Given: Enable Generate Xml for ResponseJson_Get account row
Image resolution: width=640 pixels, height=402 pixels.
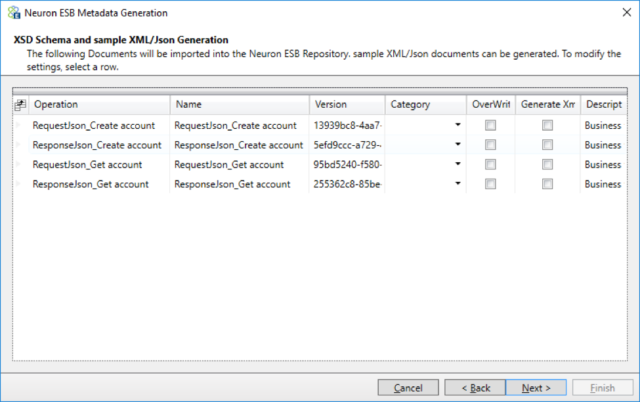Looking at the screenshot, I should pos(548,184).
